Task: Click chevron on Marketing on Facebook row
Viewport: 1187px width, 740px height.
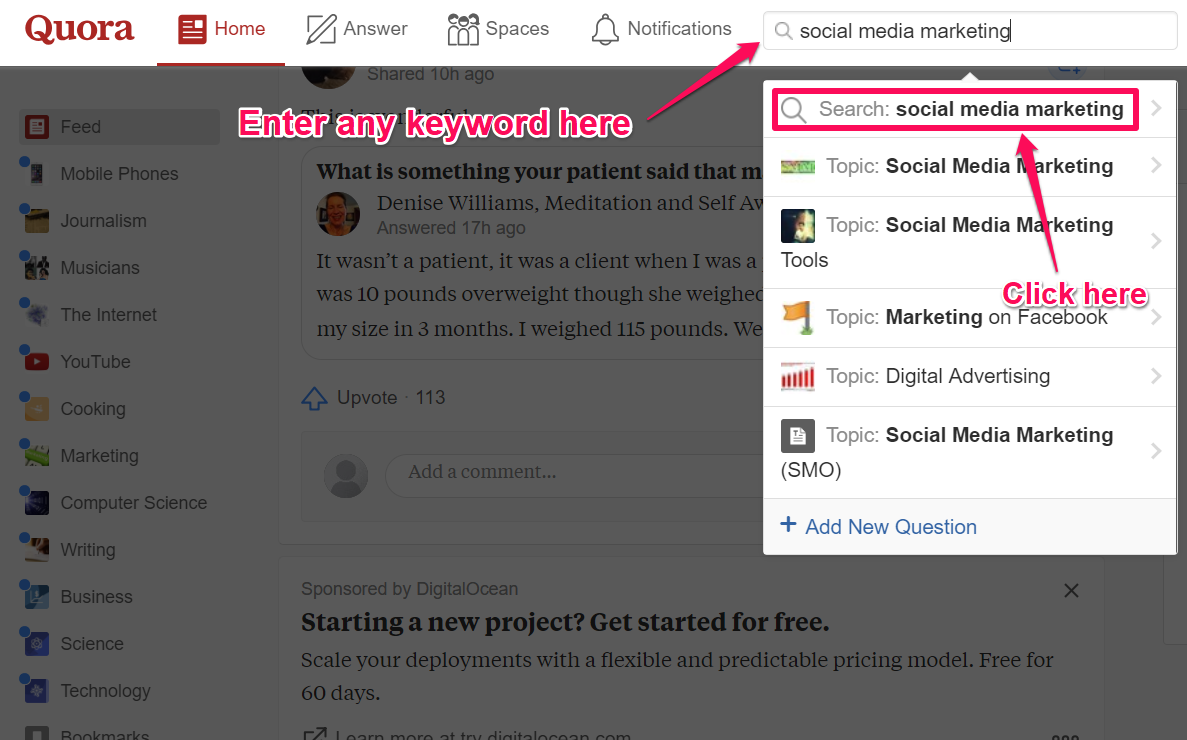Action: [1156, 318]
